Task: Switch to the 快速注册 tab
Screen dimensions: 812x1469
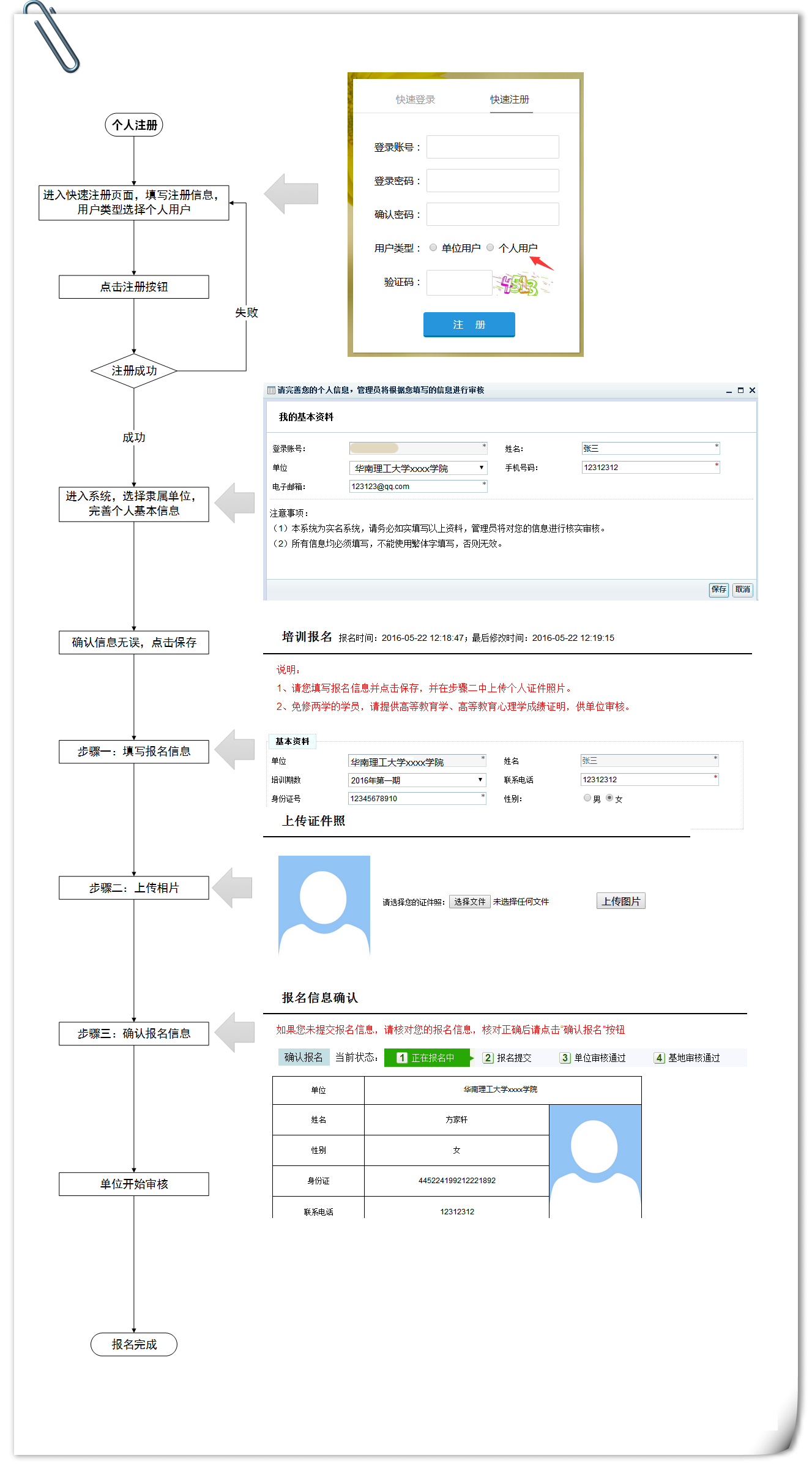Action: (x=510, y=99)
